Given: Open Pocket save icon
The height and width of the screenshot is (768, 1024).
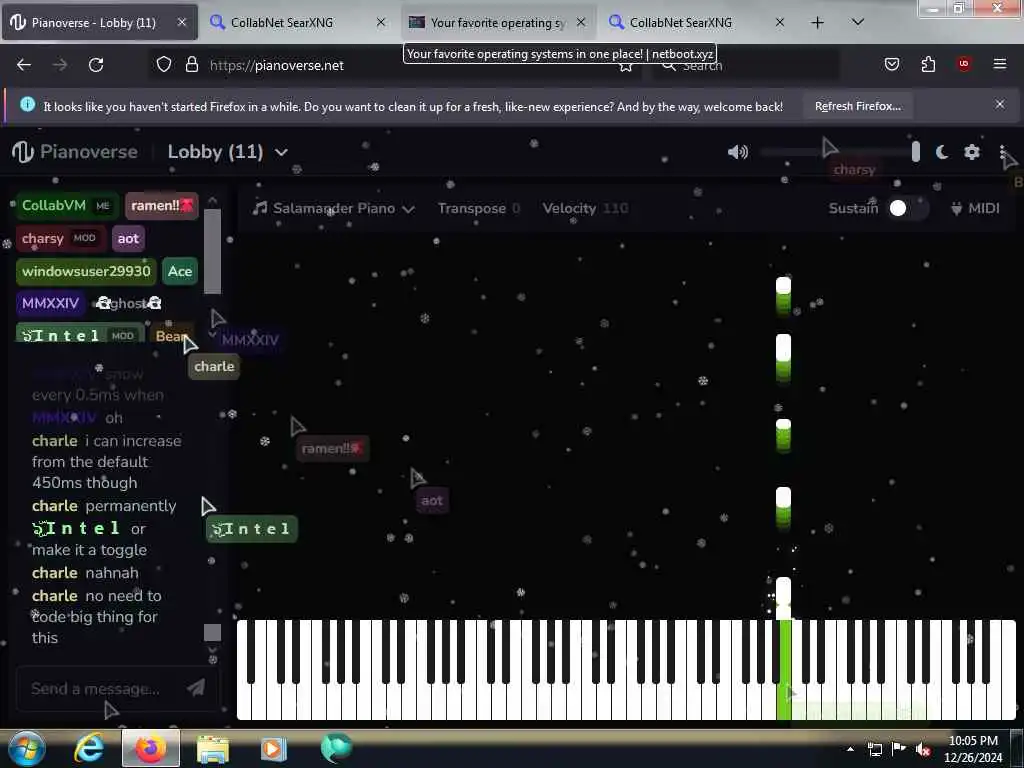Looking at the screenshot, I should click(891, 64).
